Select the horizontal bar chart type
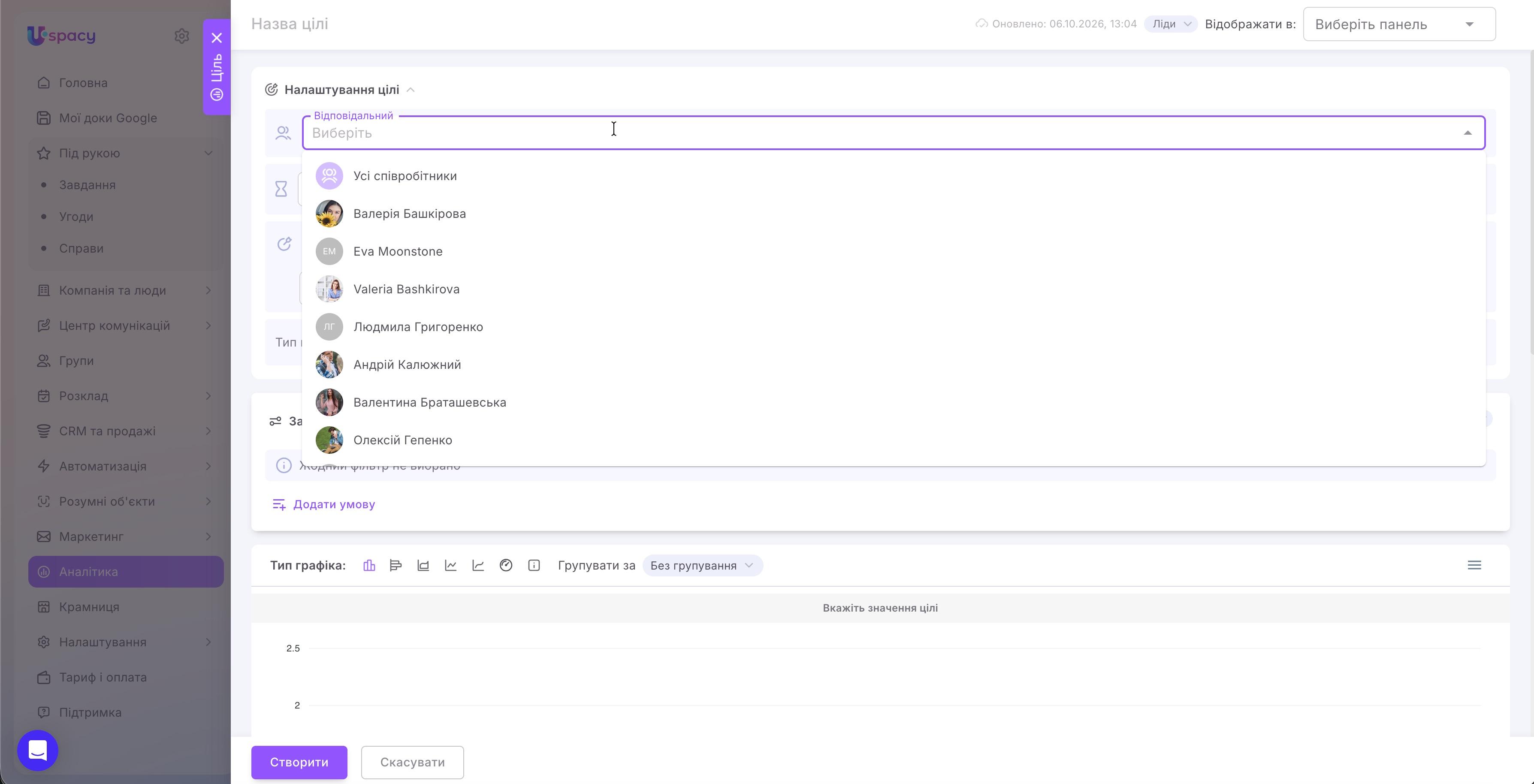Viewport: 1534px width, 784px height. [x=396, y=566]
